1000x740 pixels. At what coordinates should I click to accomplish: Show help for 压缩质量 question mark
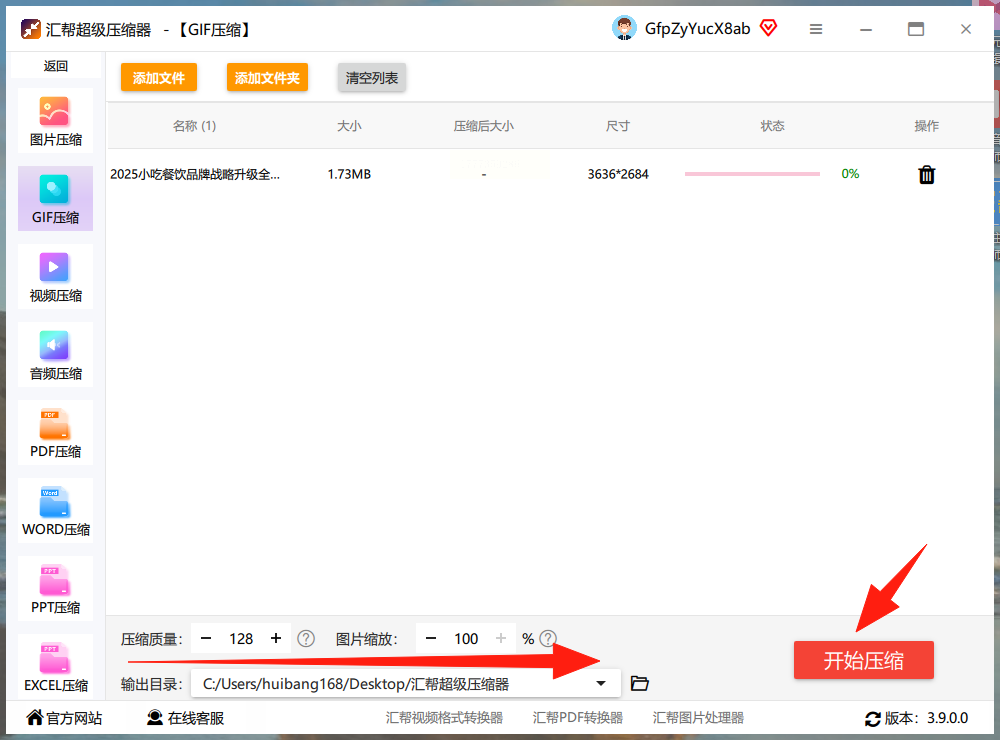click(x=306, y=639)
